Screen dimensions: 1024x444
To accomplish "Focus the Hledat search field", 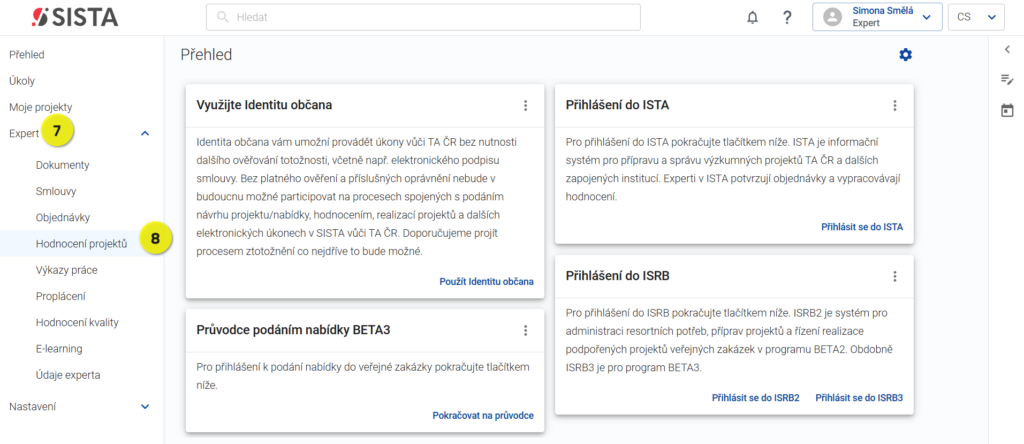I will [x=423, y=18].
